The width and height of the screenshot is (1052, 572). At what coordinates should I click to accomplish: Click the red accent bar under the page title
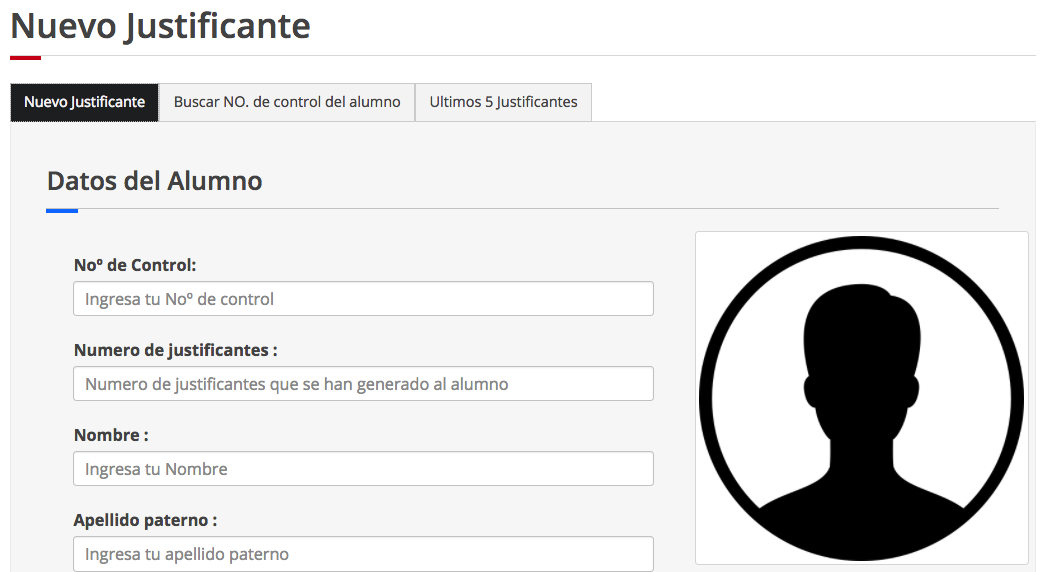(x=25, y=57)
